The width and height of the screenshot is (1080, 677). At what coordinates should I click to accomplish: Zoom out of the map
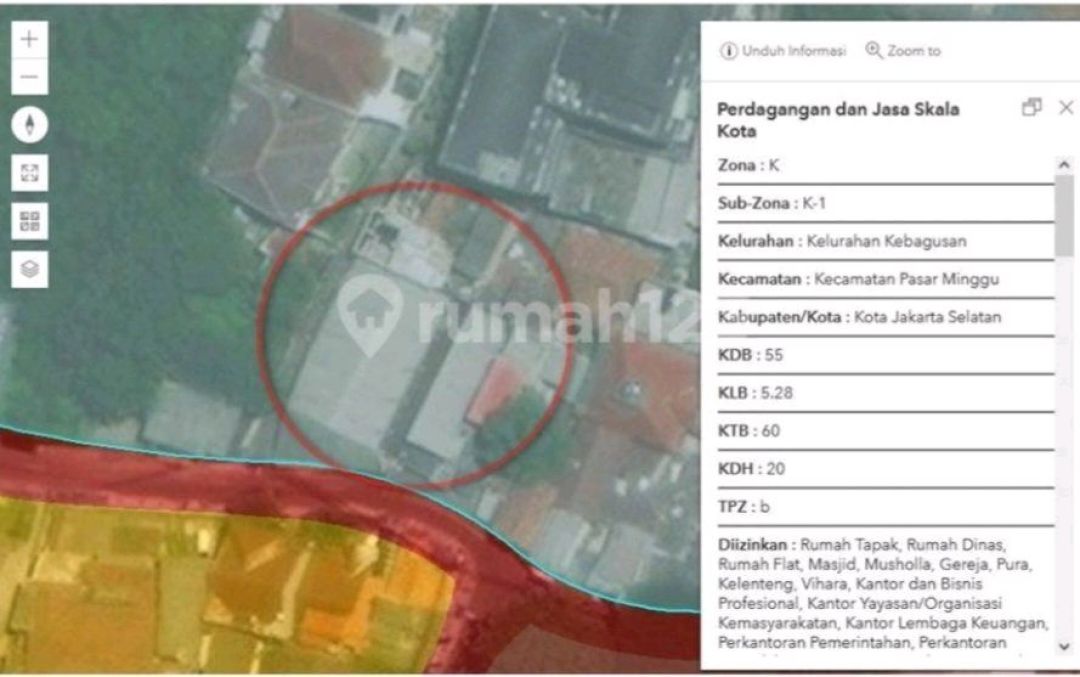[x=30, y=77]
